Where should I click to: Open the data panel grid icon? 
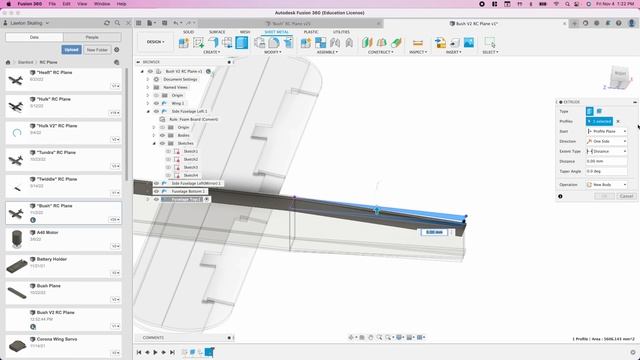point(139,23)
